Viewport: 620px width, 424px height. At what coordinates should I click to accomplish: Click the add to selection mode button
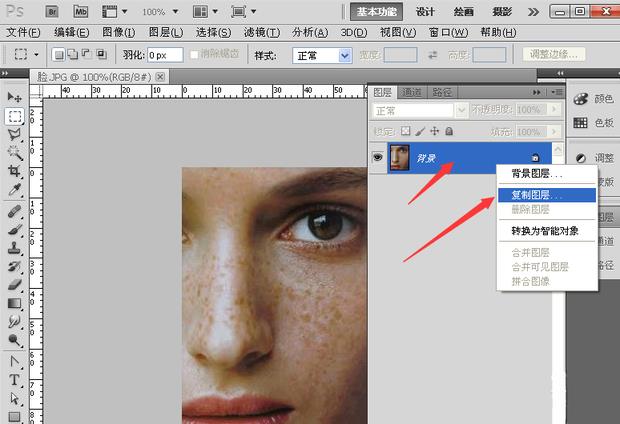pyautogui.click(x=73, y=55)
